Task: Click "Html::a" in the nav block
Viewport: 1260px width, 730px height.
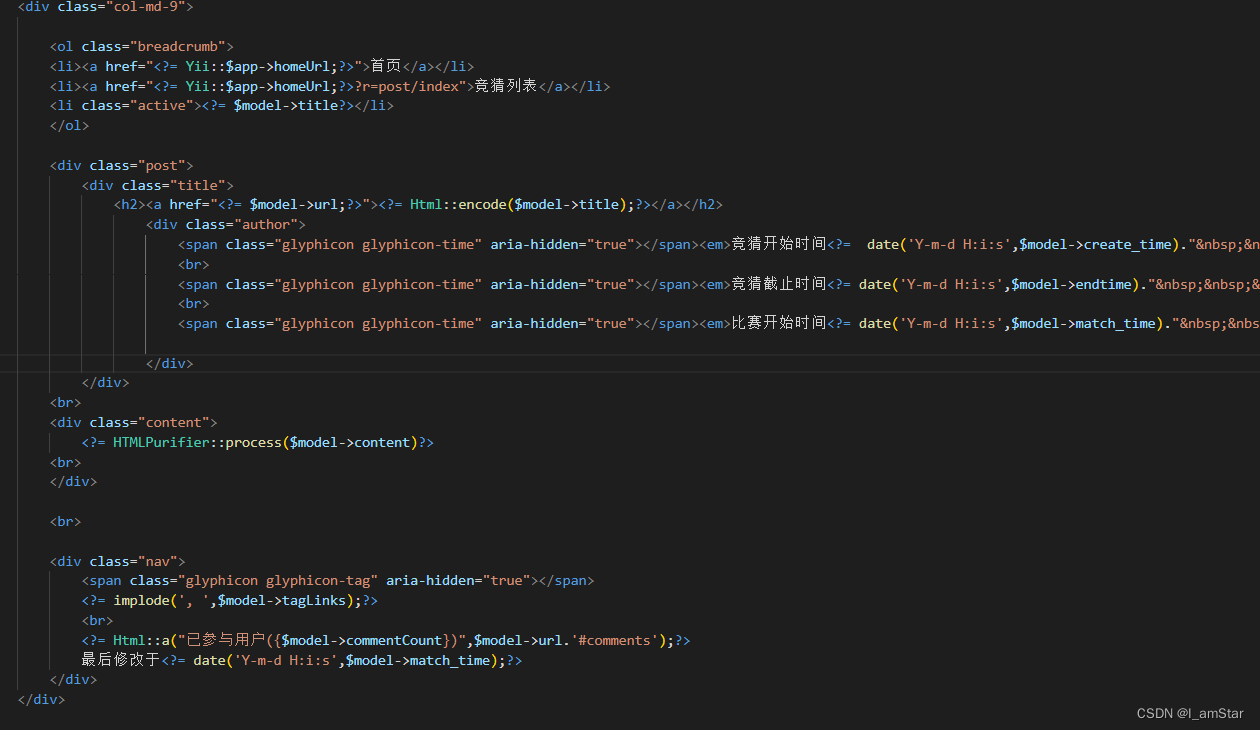Action: (141, 640)
